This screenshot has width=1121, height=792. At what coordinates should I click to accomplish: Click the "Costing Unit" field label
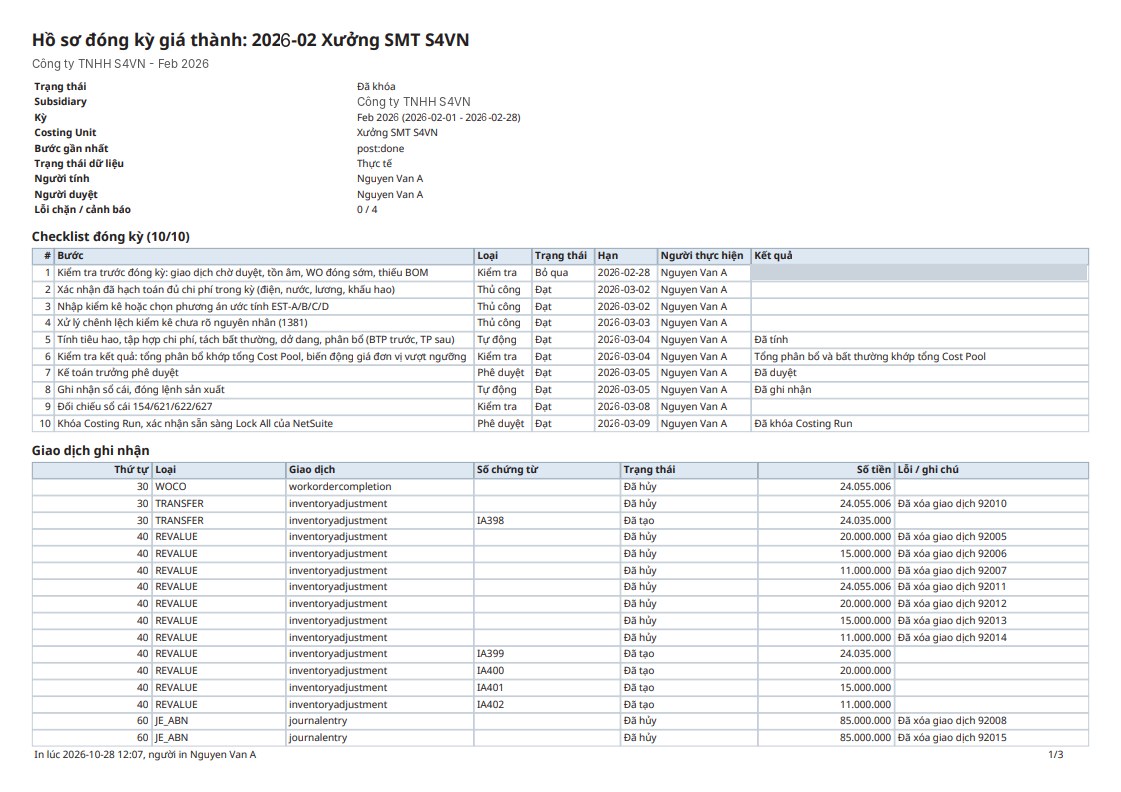tap(65, 133)
